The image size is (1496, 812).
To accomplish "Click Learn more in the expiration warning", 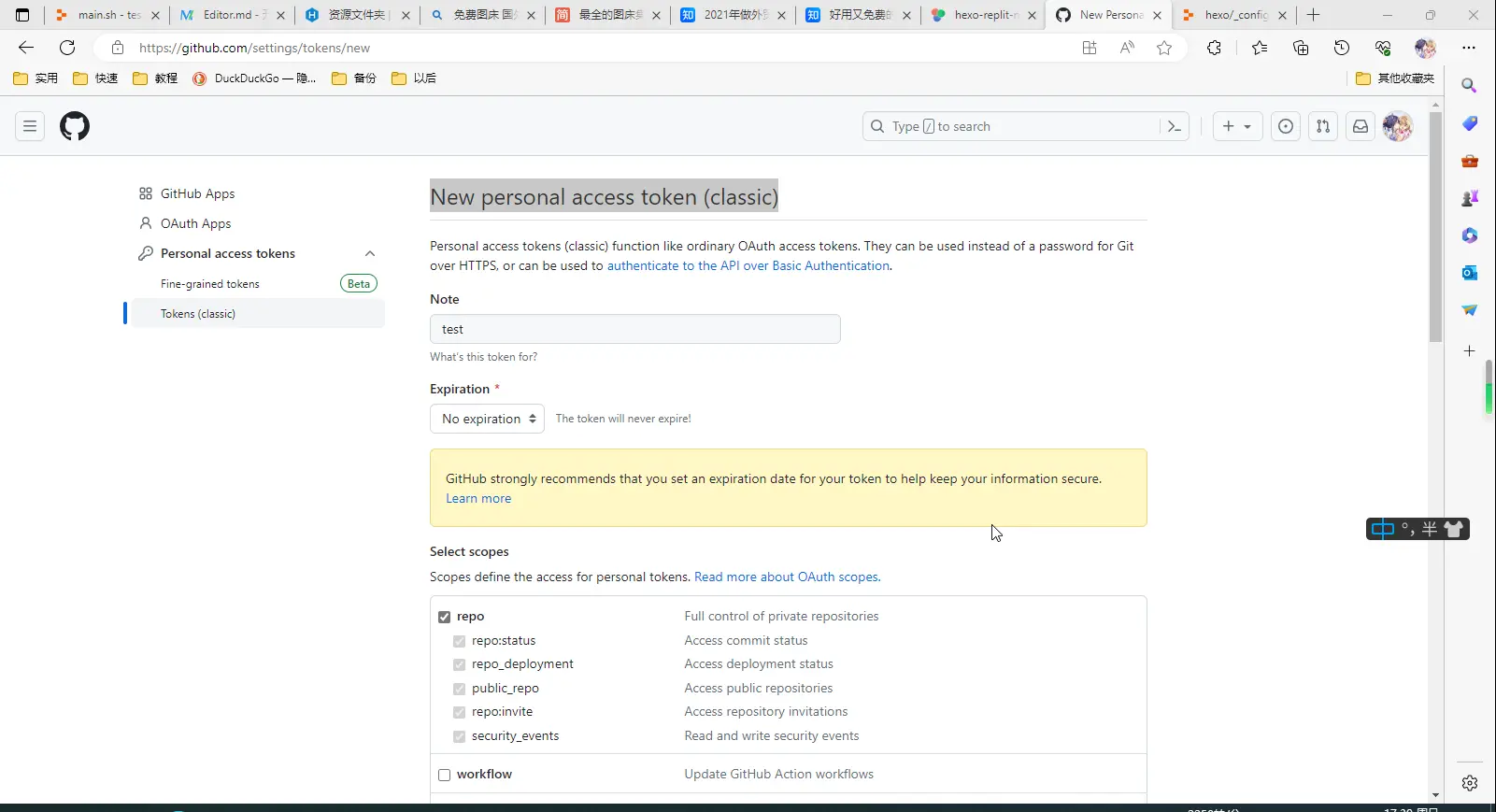I will [478, 498].
